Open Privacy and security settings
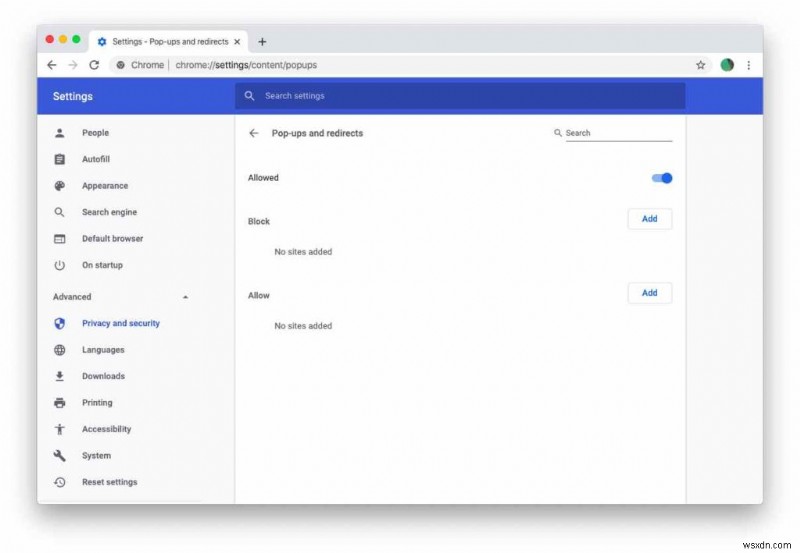 point(120,323)
